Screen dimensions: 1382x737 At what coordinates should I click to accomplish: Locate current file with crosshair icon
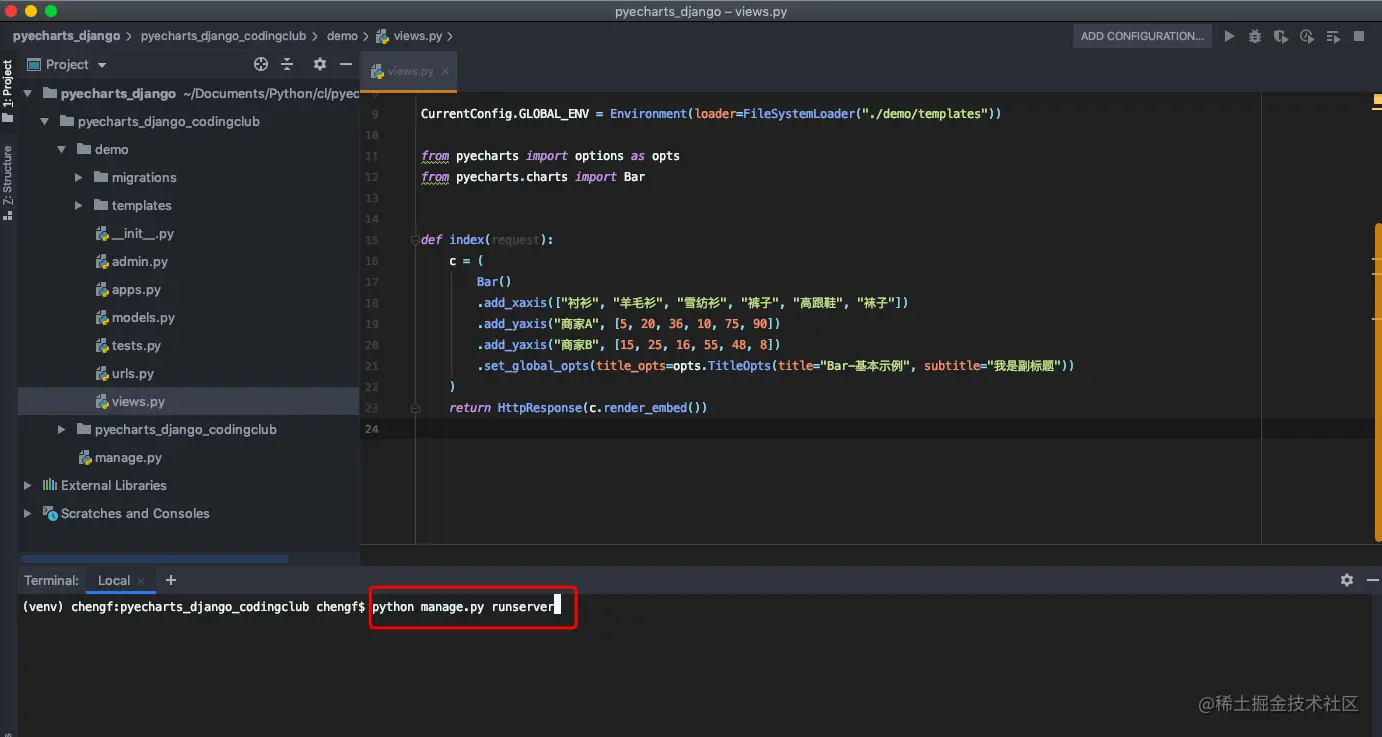[x=261, y=64]
